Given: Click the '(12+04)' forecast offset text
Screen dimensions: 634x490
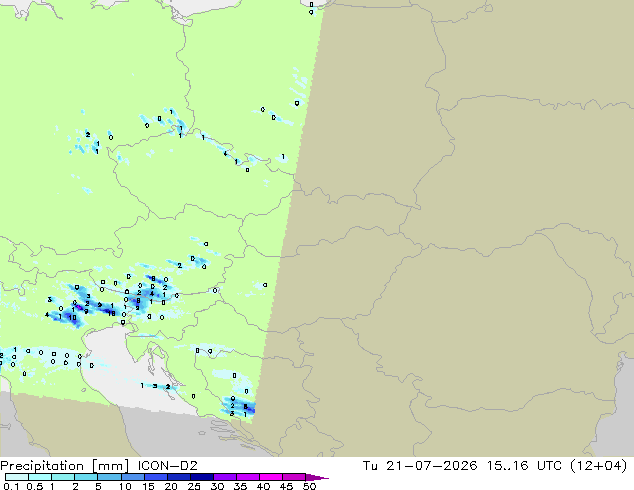Looking at the screenshot, I should pos(599,466).
